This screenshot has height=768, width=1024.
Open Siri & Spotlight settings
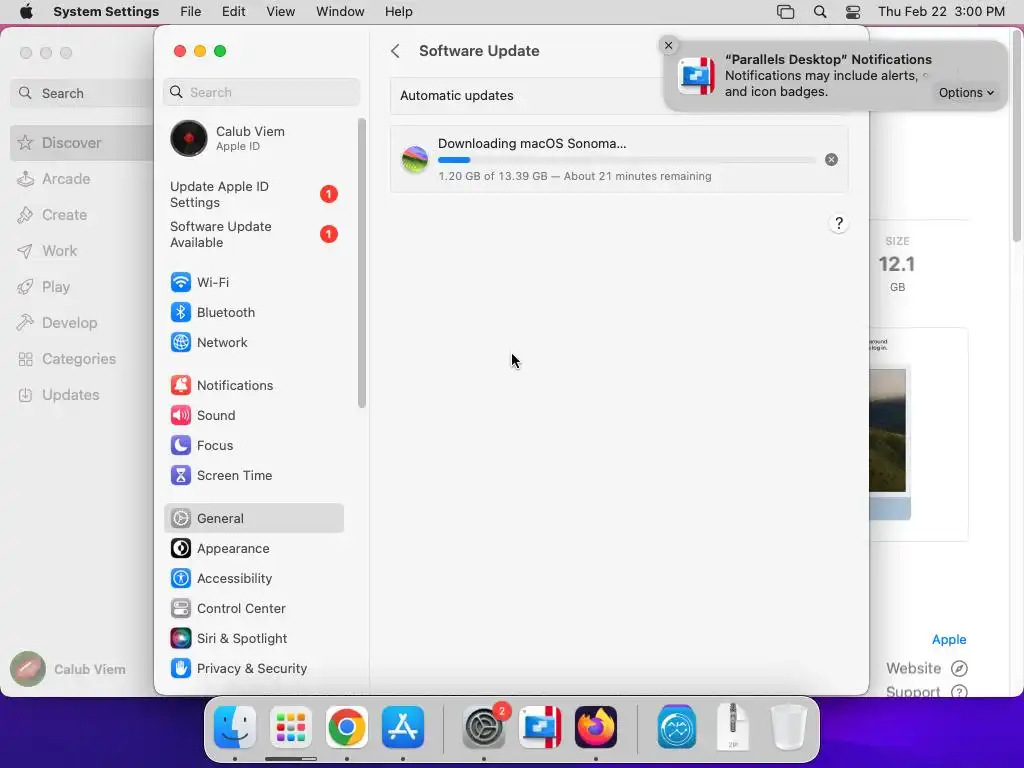click(x=253, y=639)
